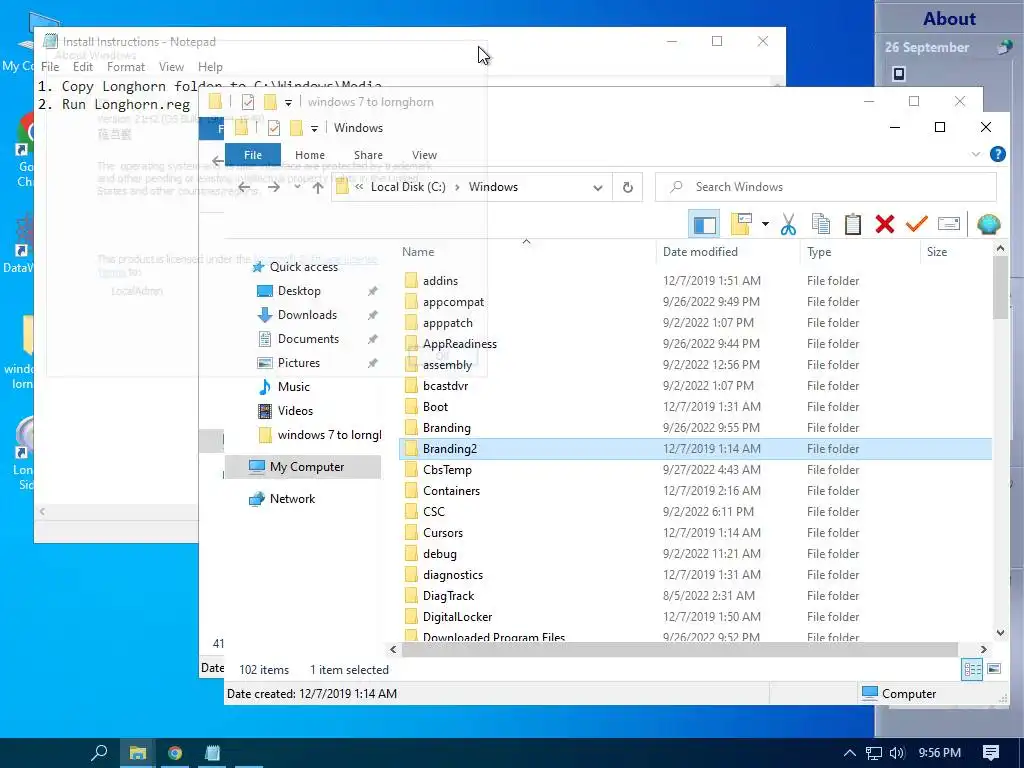Image resolution: width=1024 pixels, height=768 pixels.
Task: Sort by the Type column header
Action: coord(819,252)
